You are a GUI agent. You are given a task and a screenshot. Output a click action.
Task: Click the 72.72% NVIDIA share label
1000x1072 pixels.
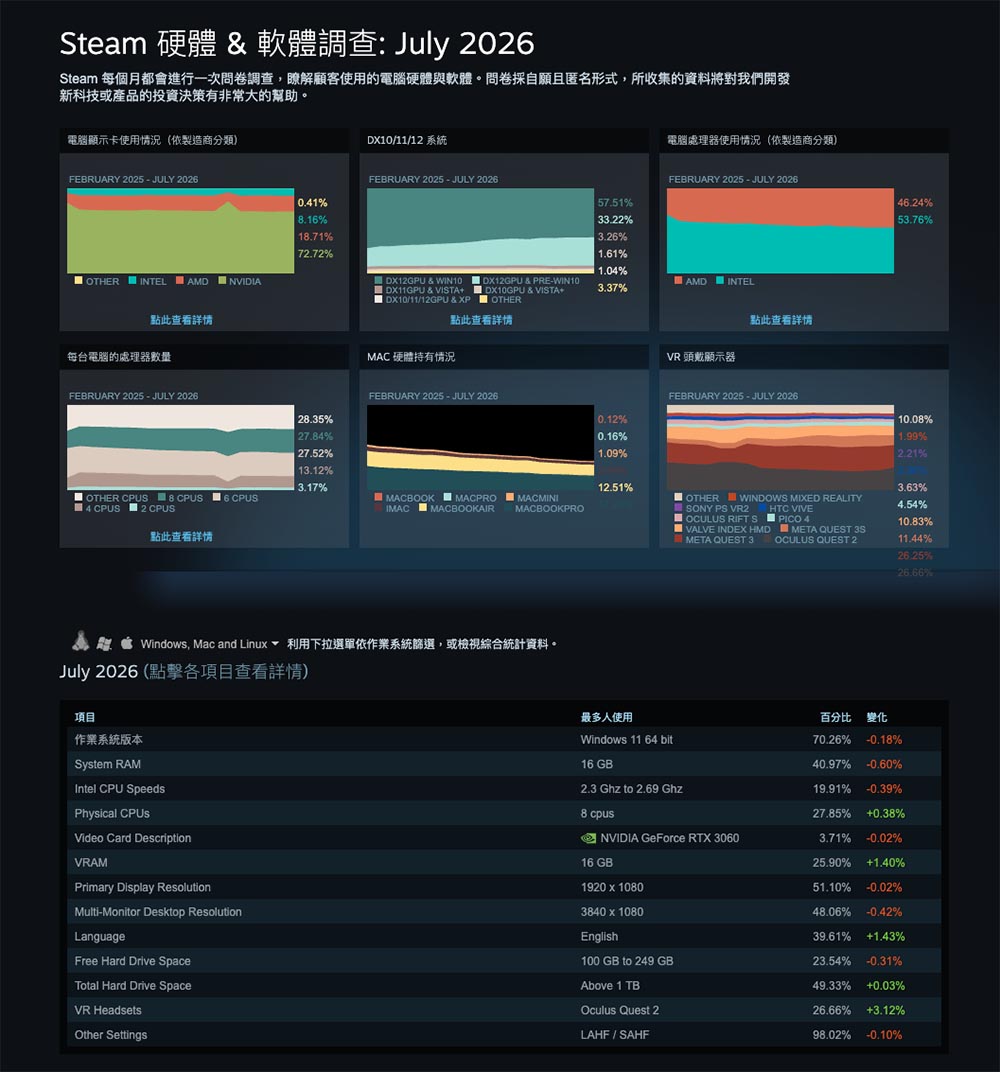[315, 254]
